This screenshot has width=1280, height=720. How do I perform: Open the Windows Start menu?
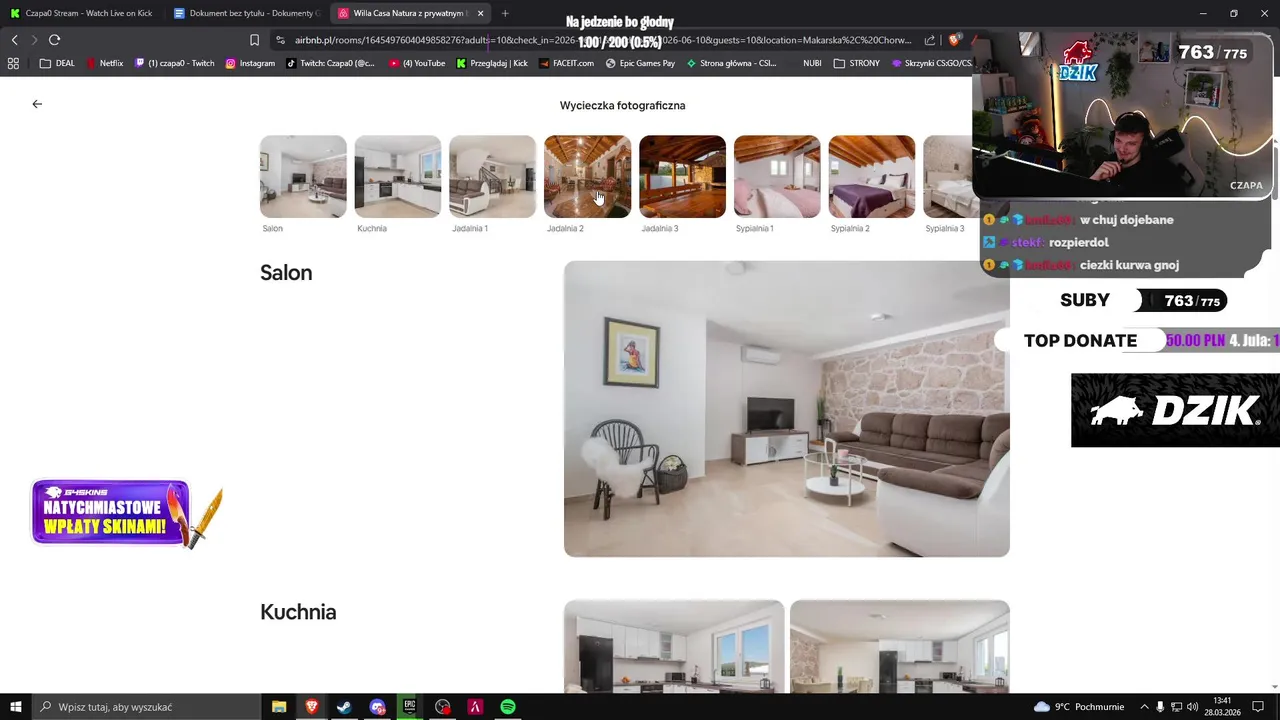(x=16, y=707)
